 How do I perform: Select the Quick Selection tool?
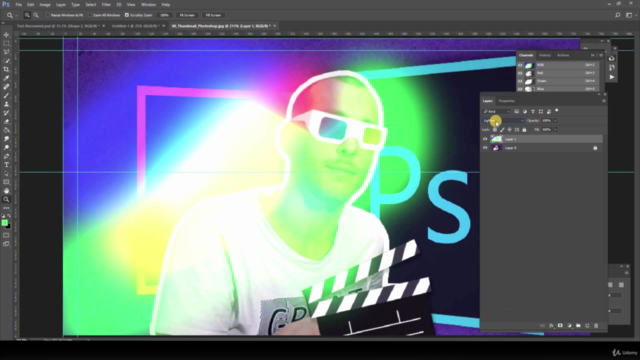click(x=6, y=61)
